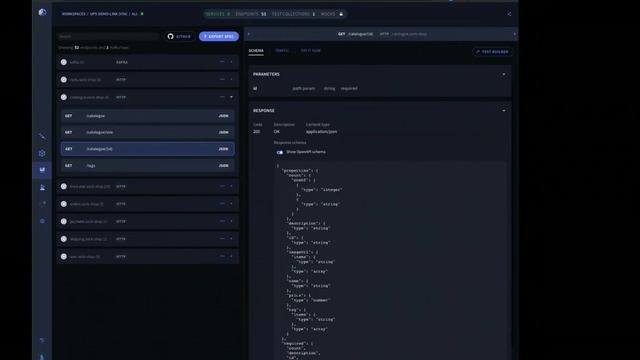This screenshot has height=360, width=640.
Task: Open the third tab after TRAFFIC
Action: [311, 51]
